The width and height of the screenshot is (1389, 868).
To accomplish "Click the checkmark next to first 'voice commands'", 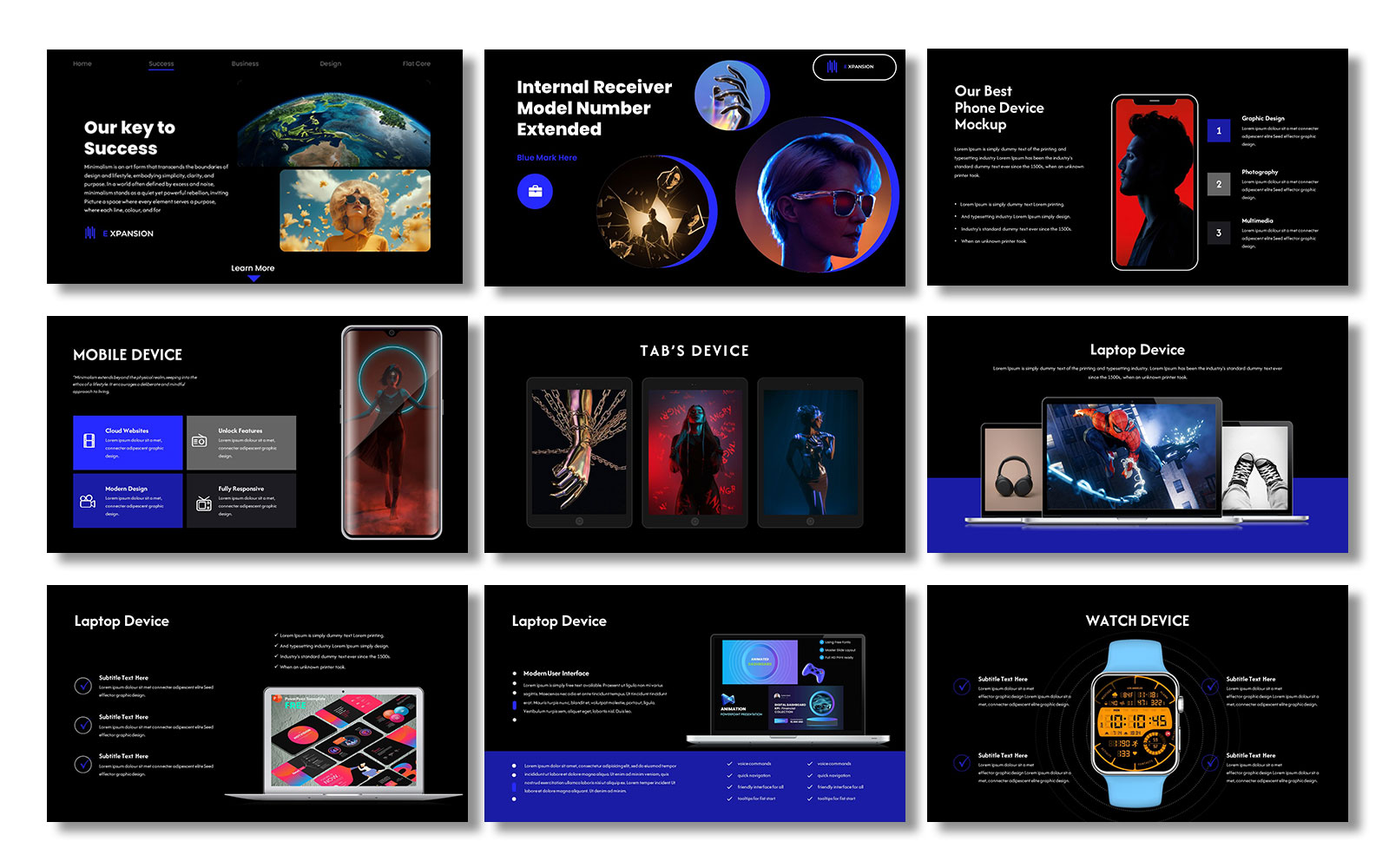I will click(x=729, y=764).
